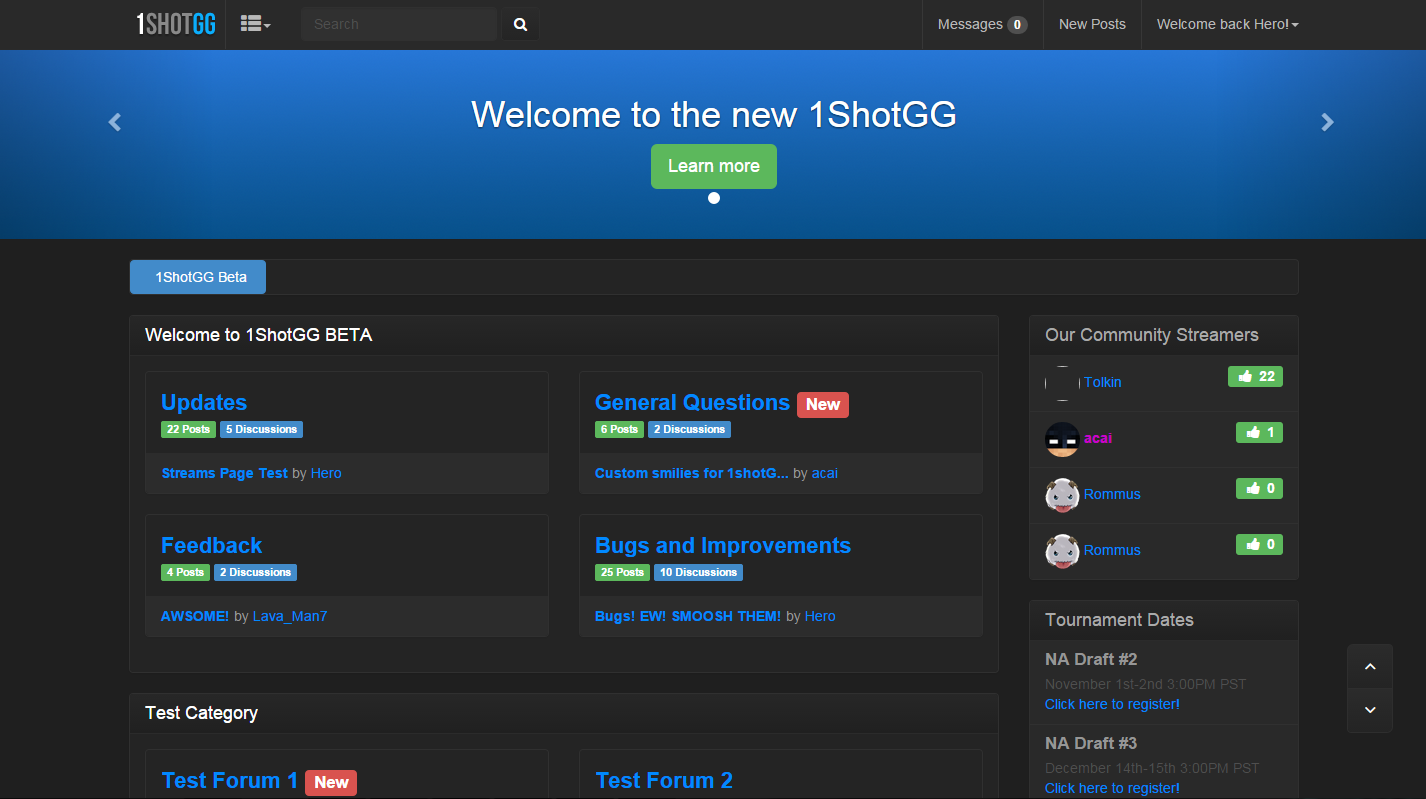Click the 5 Discussions badge under Updates
The width and height of the screenshot is (1426, 799).
[261, 430]
